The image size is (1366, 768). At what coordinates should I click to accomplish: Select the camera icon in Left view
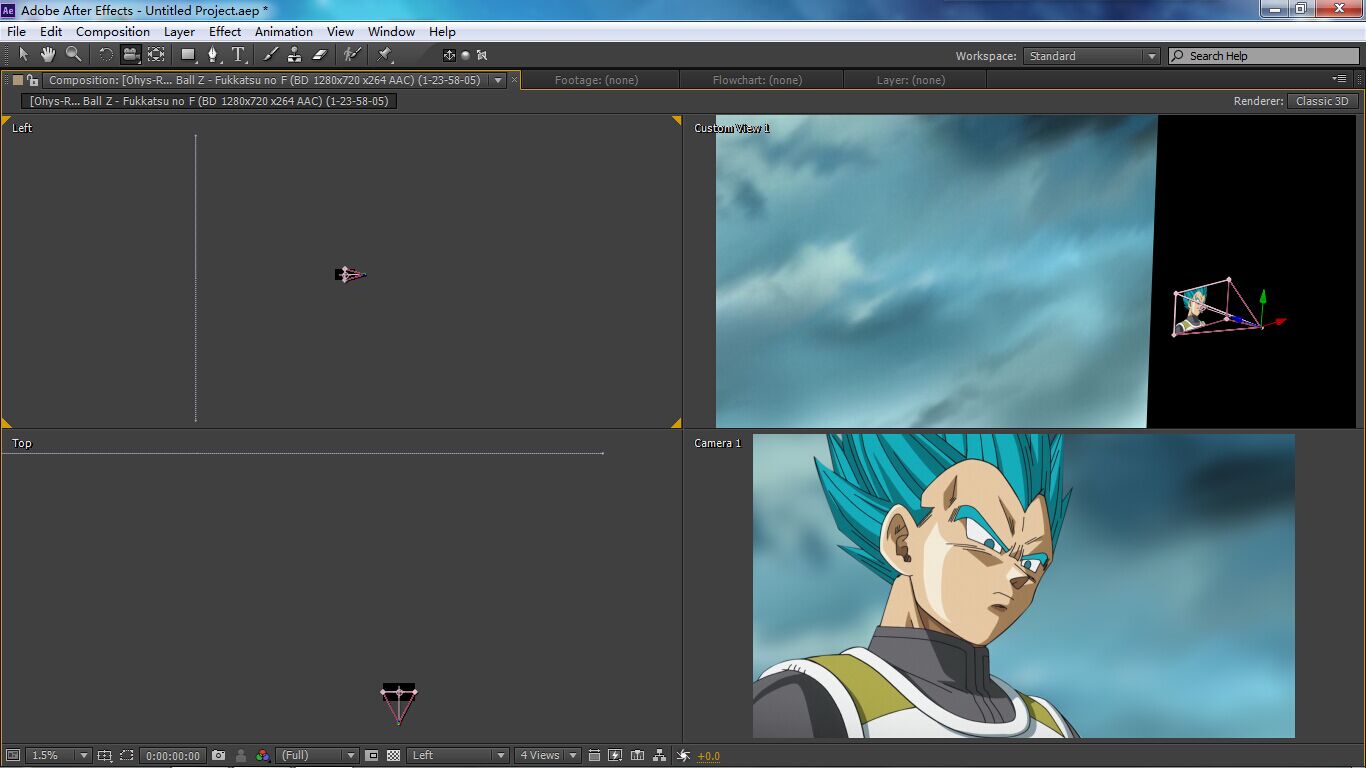[350, 274]
